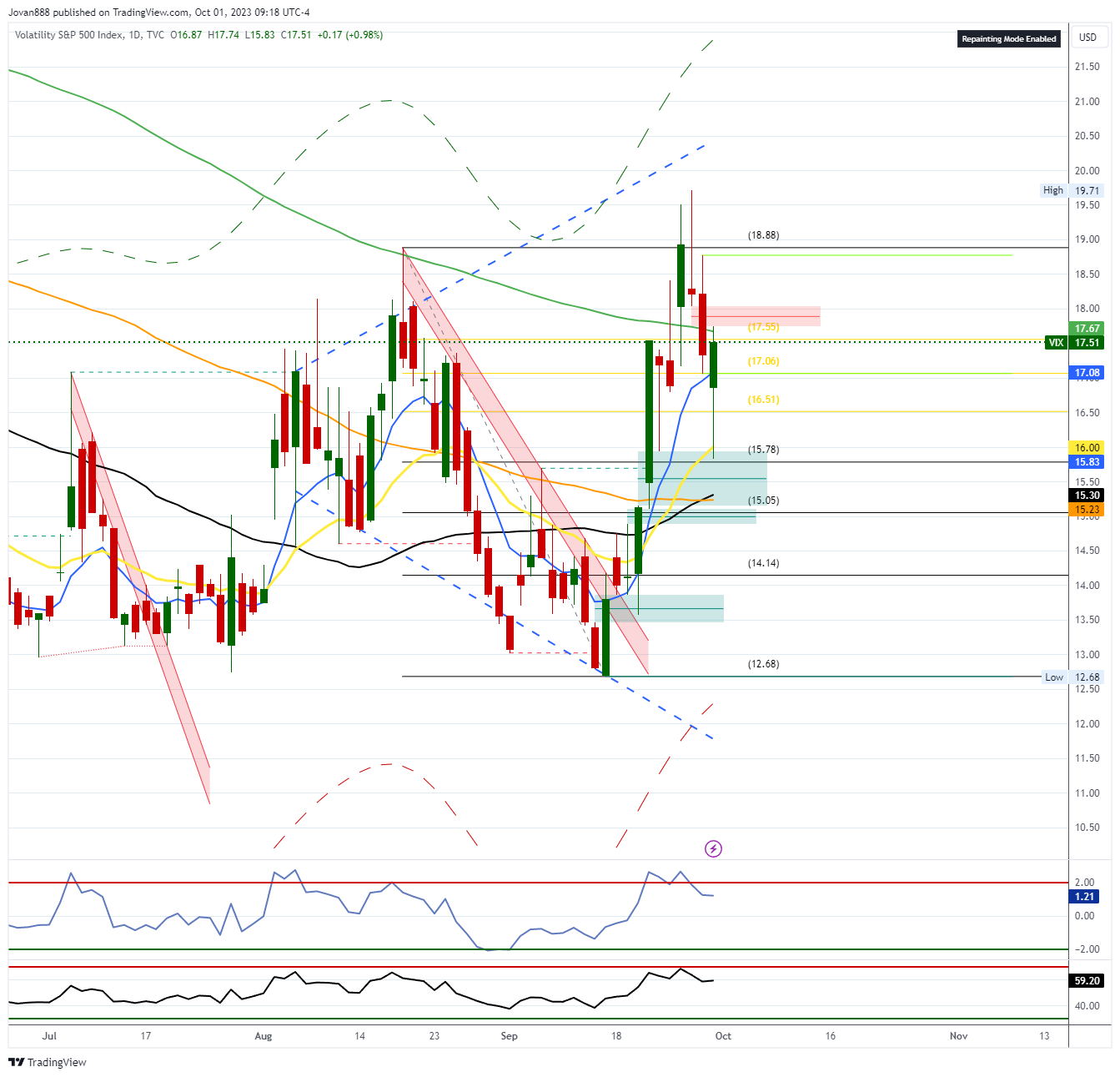Click the 20.00 tick on price axis

pyautogui.click(x=1087, y=171)
